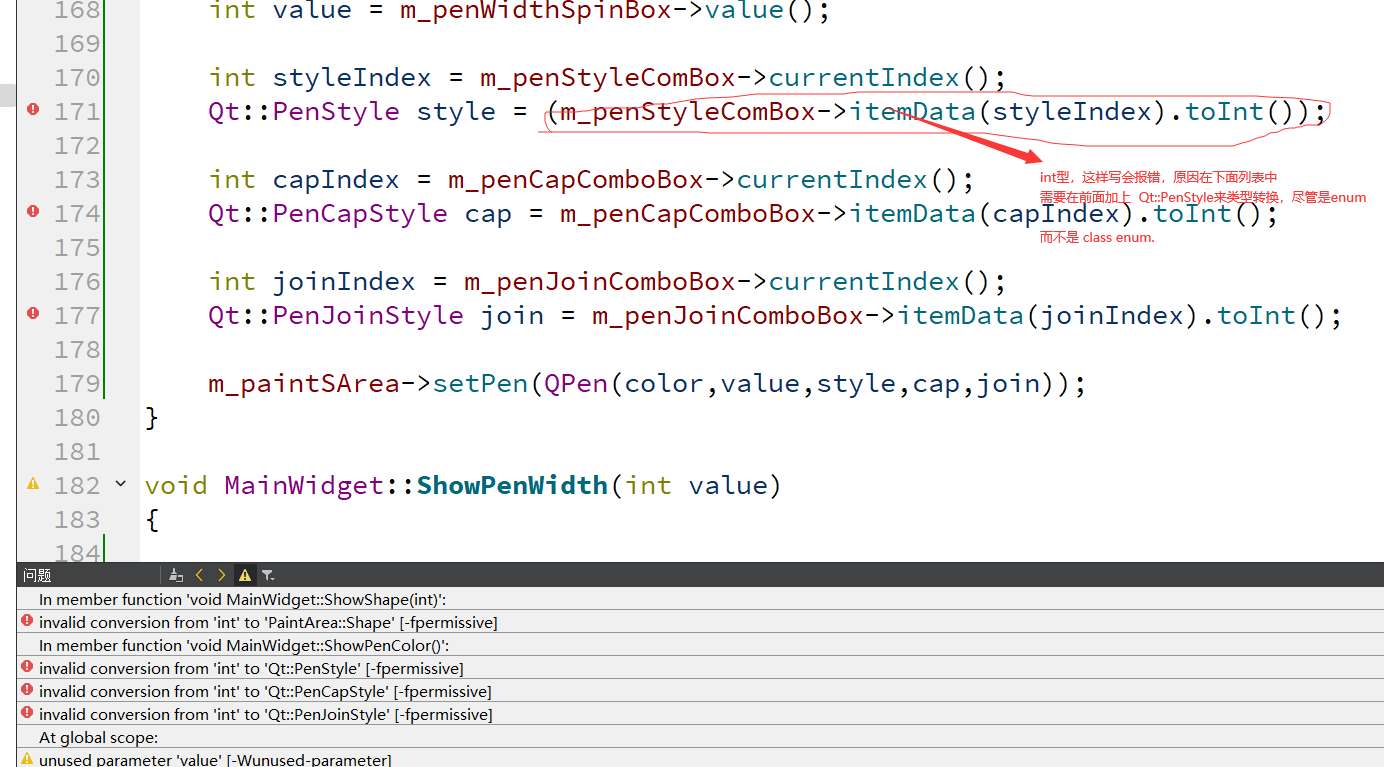Click the PenJoinStyle type name on line 177
1384x767 pixels.
coord(368,315)
